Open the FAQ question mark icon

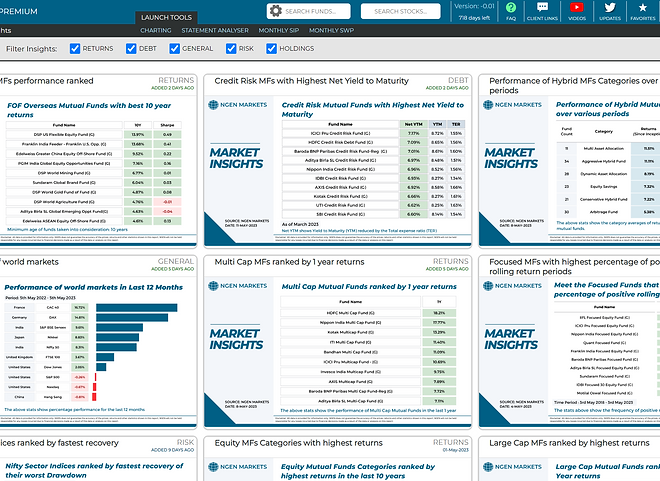click(511, 8)
